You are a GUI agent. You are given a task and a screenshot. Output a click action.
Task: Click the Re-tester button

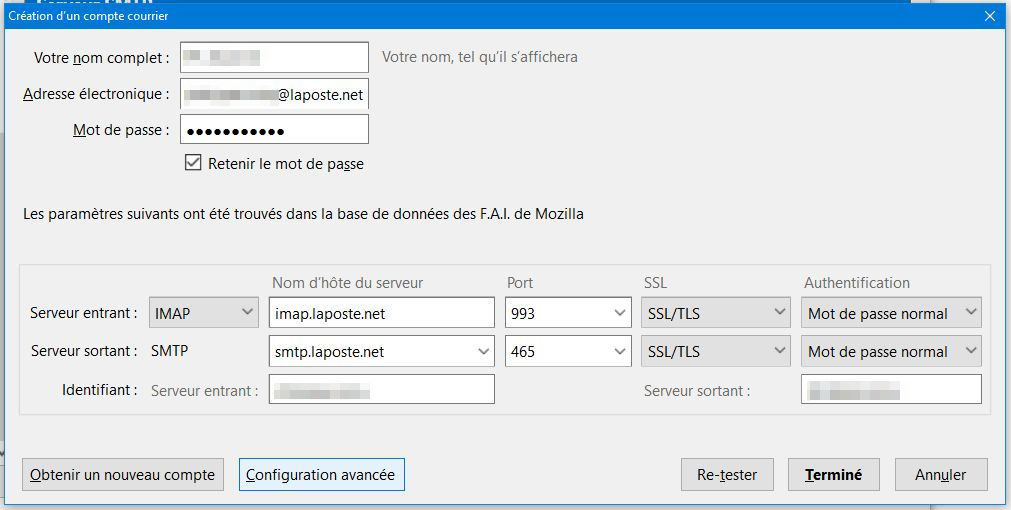point(727,475)
